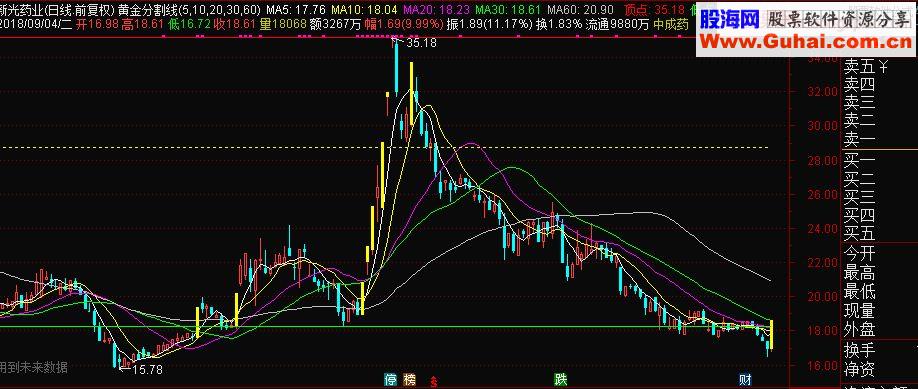The width and height of the screenshot is (918, 389).
Task: Click the 卖一 row in order book
Action: tap(859, 139)
